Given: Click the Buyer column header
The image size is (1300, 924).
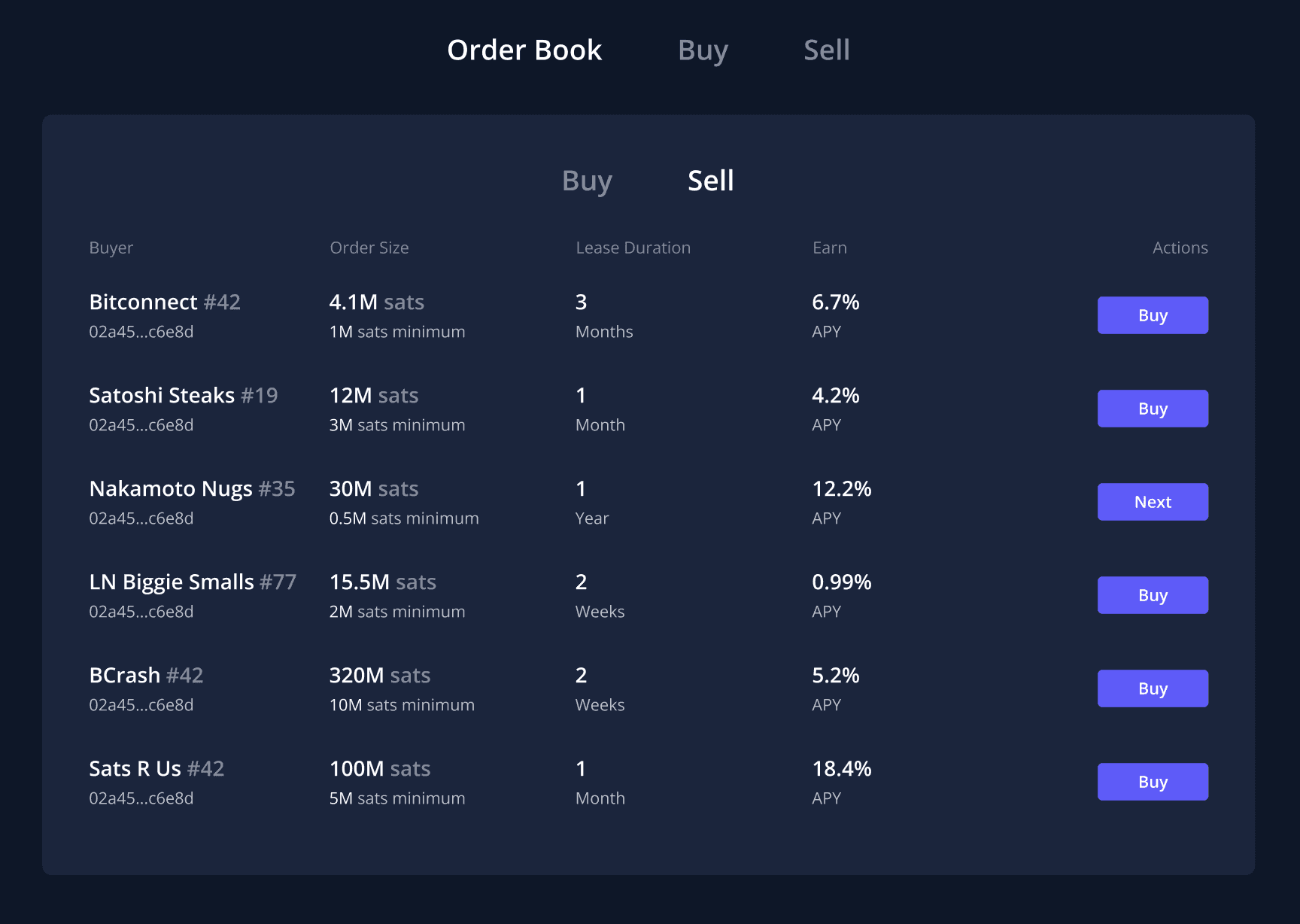Looking at the screenshot, I should [x=111, y=248].
